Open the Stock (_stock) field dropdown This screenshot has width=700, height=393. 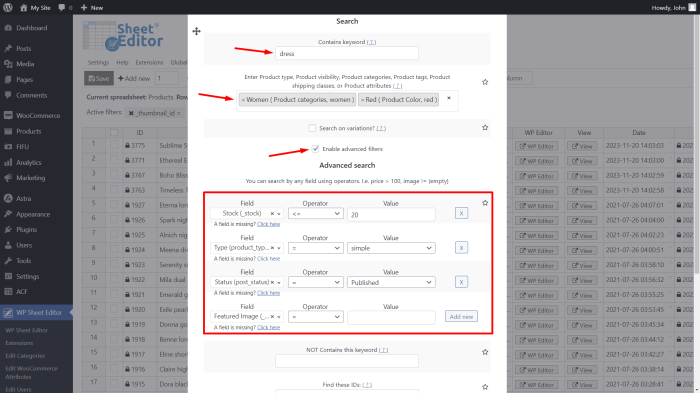tap(246, 213)
